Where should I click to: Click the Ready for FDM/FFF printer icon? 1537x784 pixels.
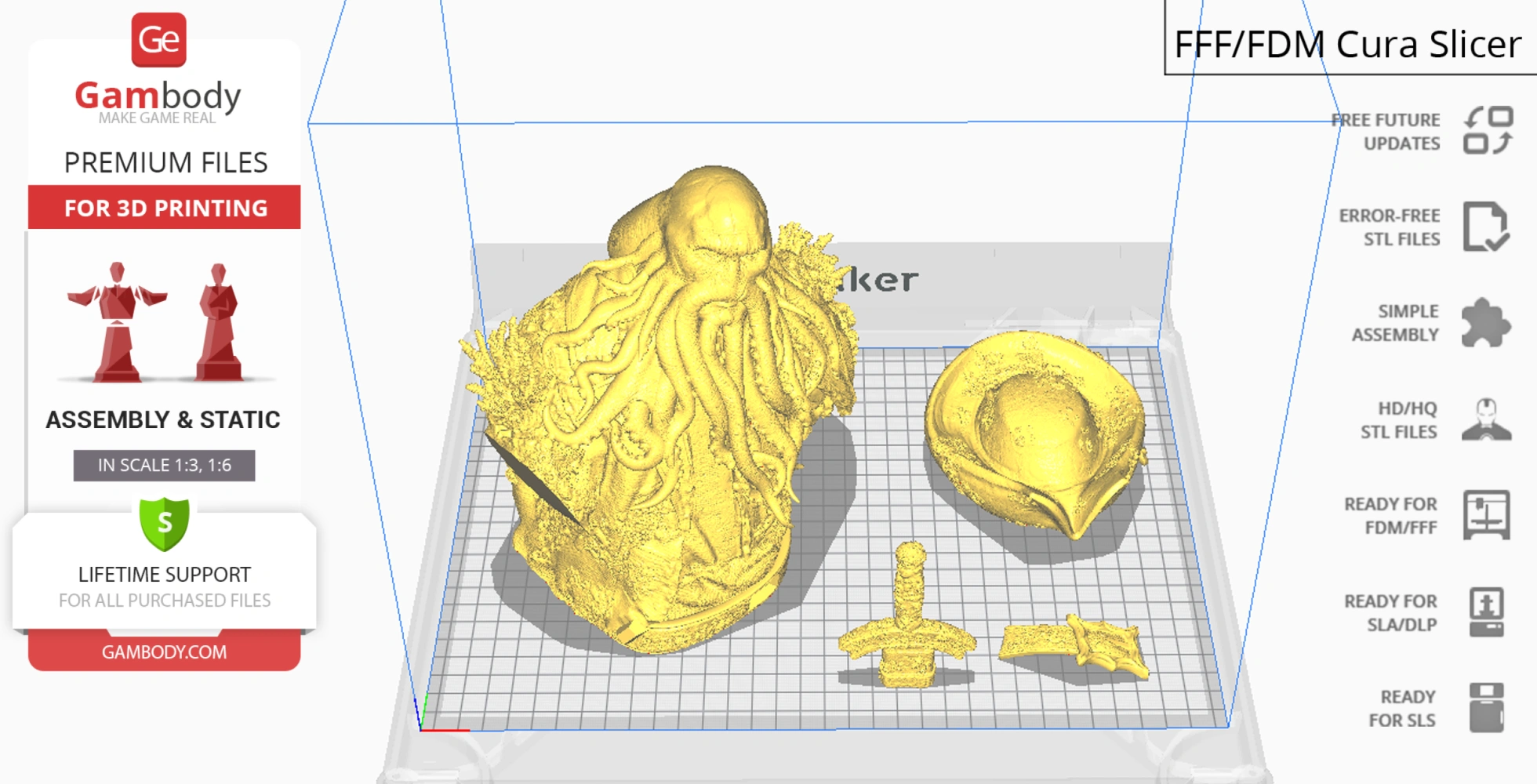click(1488, 516)
